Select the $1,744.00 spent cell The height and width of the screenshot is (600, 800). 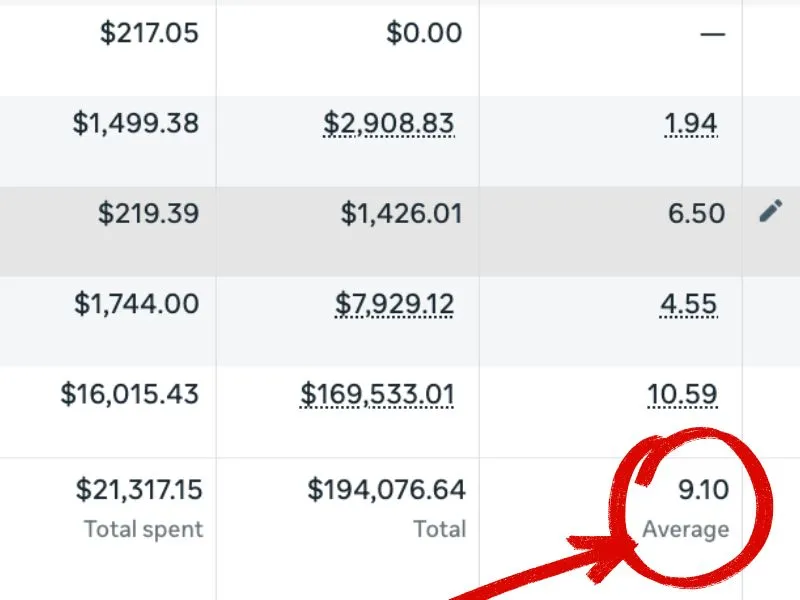[137, 303]
